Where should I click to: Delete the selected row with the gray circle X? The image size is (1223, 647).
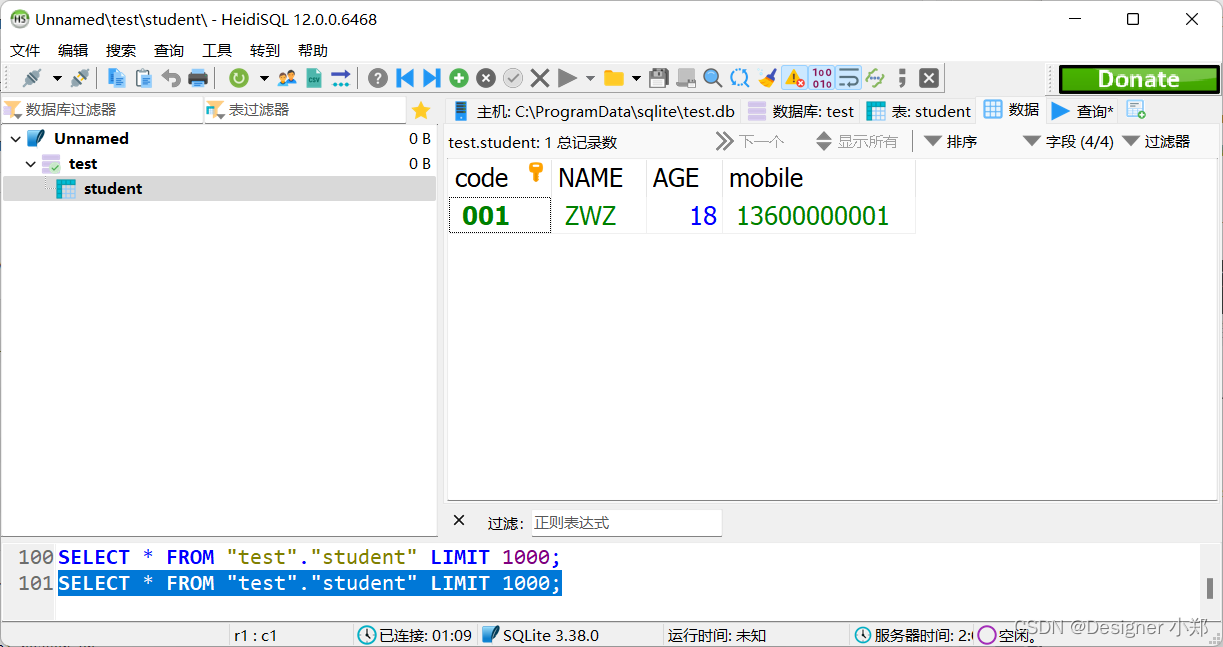click(486, 78)
